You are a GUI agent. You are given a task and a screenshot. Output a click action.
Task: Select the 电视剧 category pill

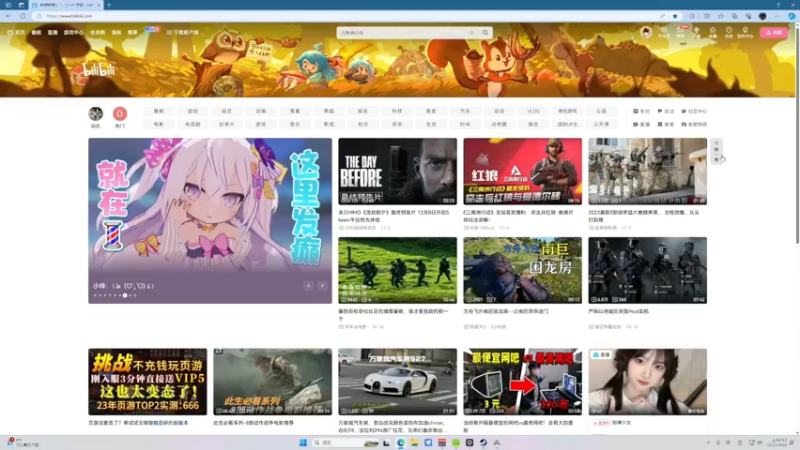[x=193, y=124]
